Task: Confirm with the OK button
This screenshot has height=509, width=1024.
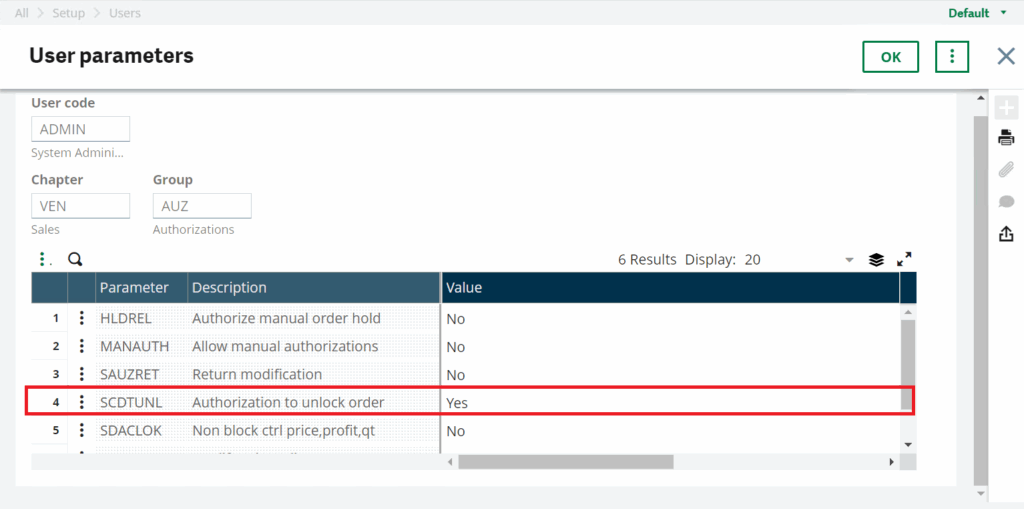Action: pyautogui.click(x=891, y=57)
